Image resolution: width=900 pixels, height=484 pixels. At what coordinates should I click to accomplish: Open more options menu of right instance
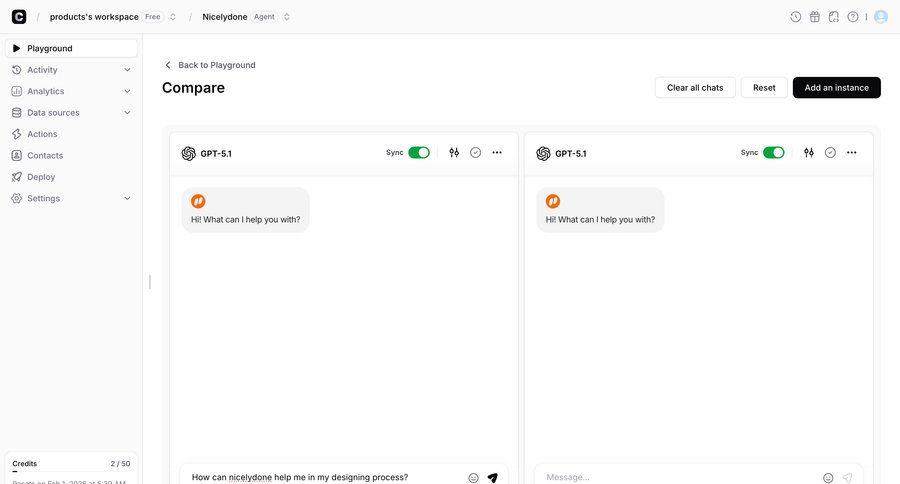852,152
